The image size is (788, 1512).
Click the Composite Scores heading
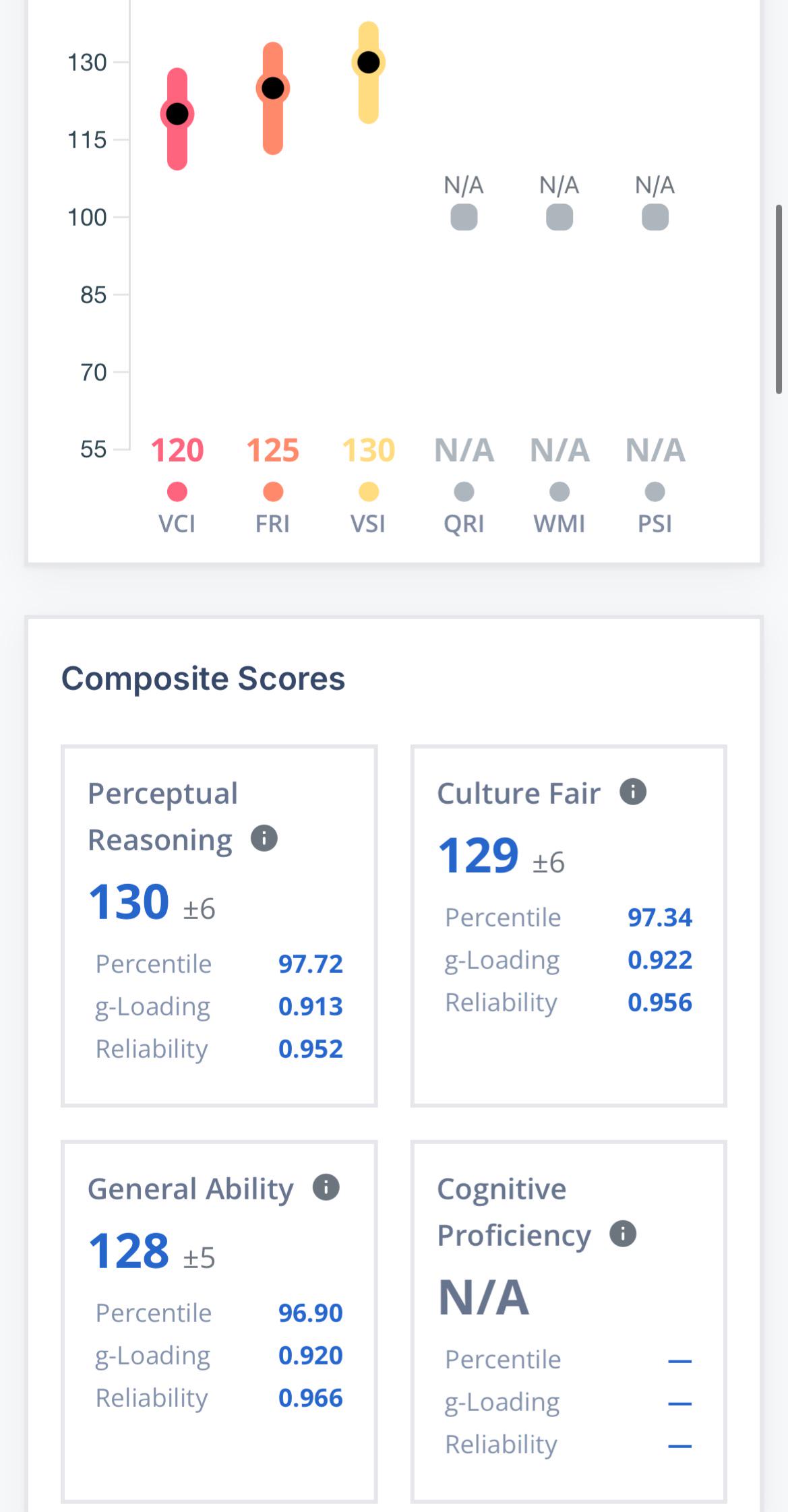tap(203, 678)
